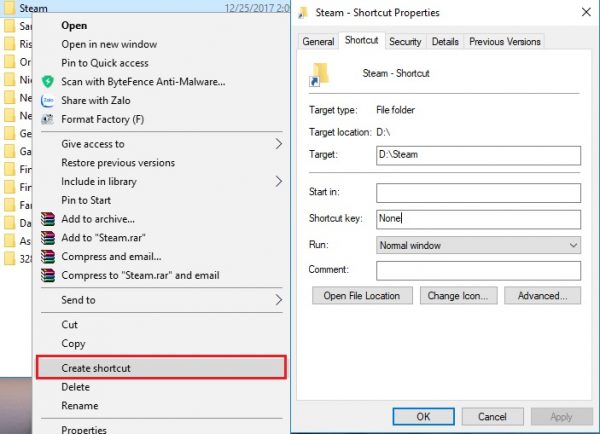This screenshot has height=434, width=600.
Task: Choose Add to archive... entry
Action: pyautogui.click(x=98, y=219)
